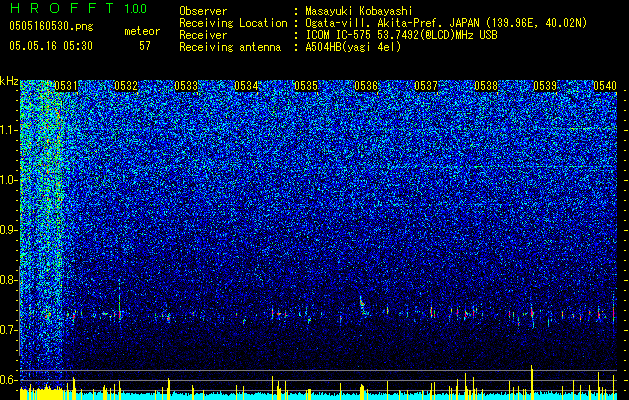Click the 0.6 kHz axis label
629x400 pixels.
tap(9, 380)
